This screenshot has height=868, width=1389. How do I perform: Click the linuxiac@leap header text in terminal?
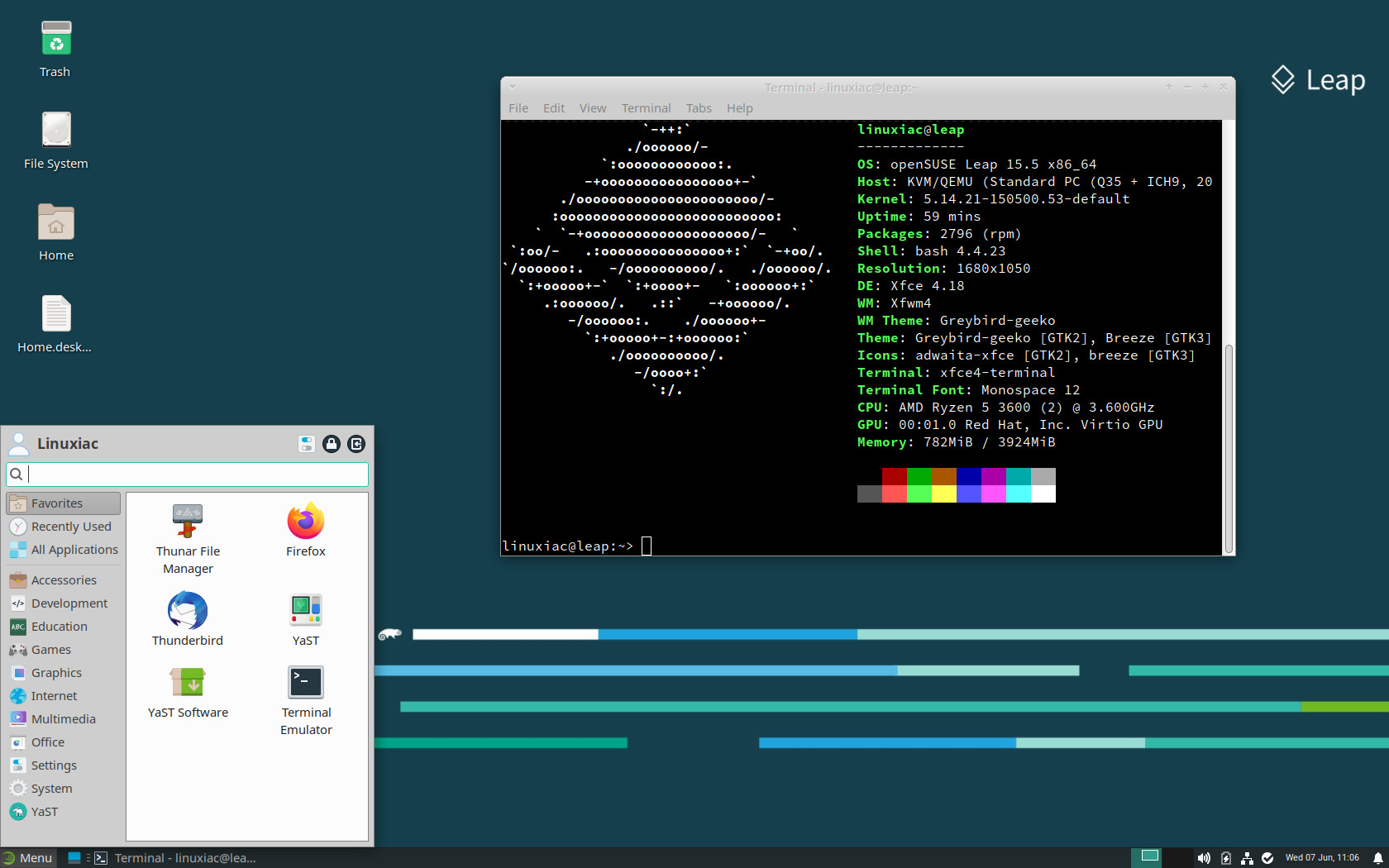click(x=910, y=130)
